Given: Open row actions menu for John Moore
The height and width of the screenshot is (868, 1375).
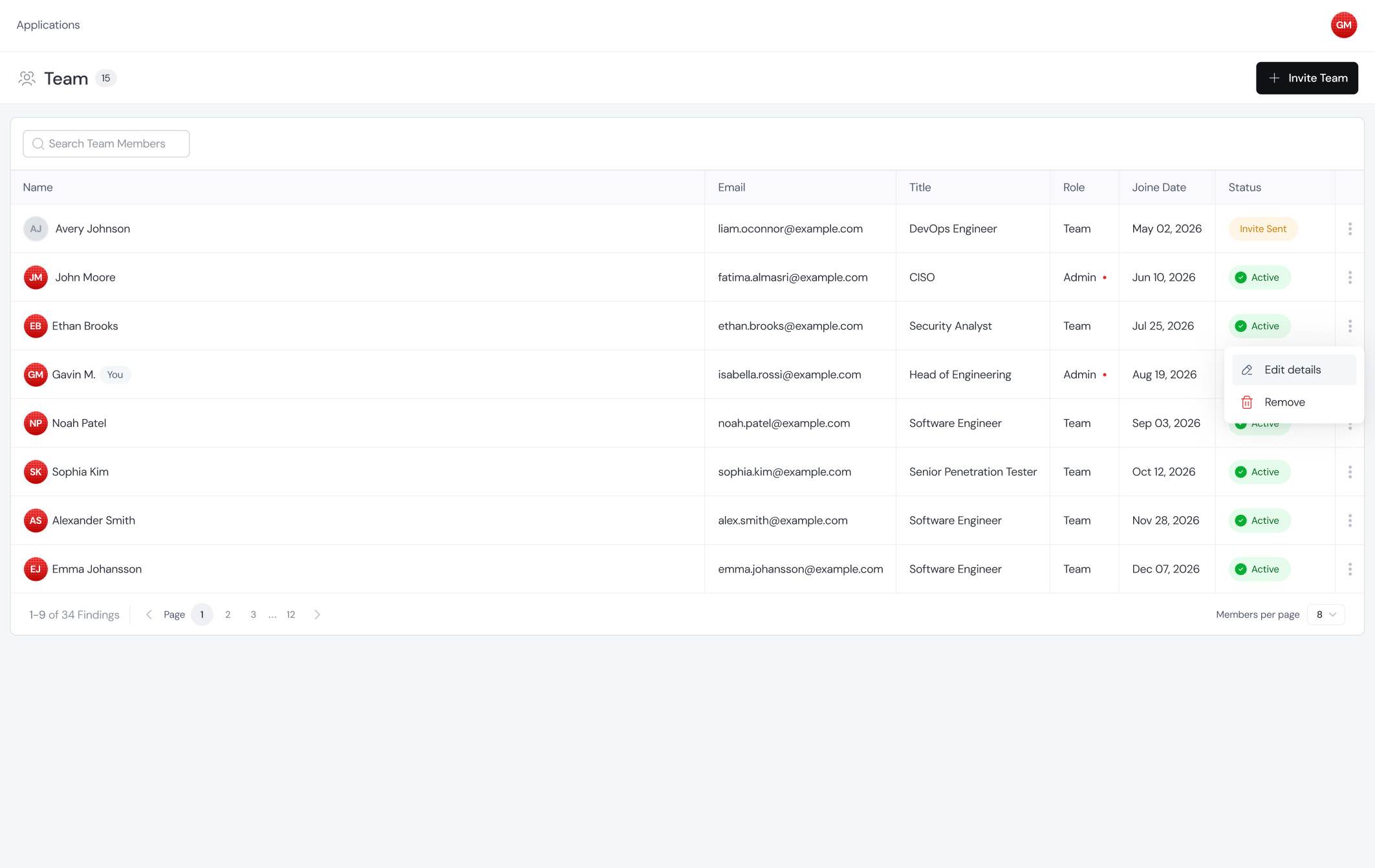Looking at the screenshot, I should click(x=1350, y=277).
